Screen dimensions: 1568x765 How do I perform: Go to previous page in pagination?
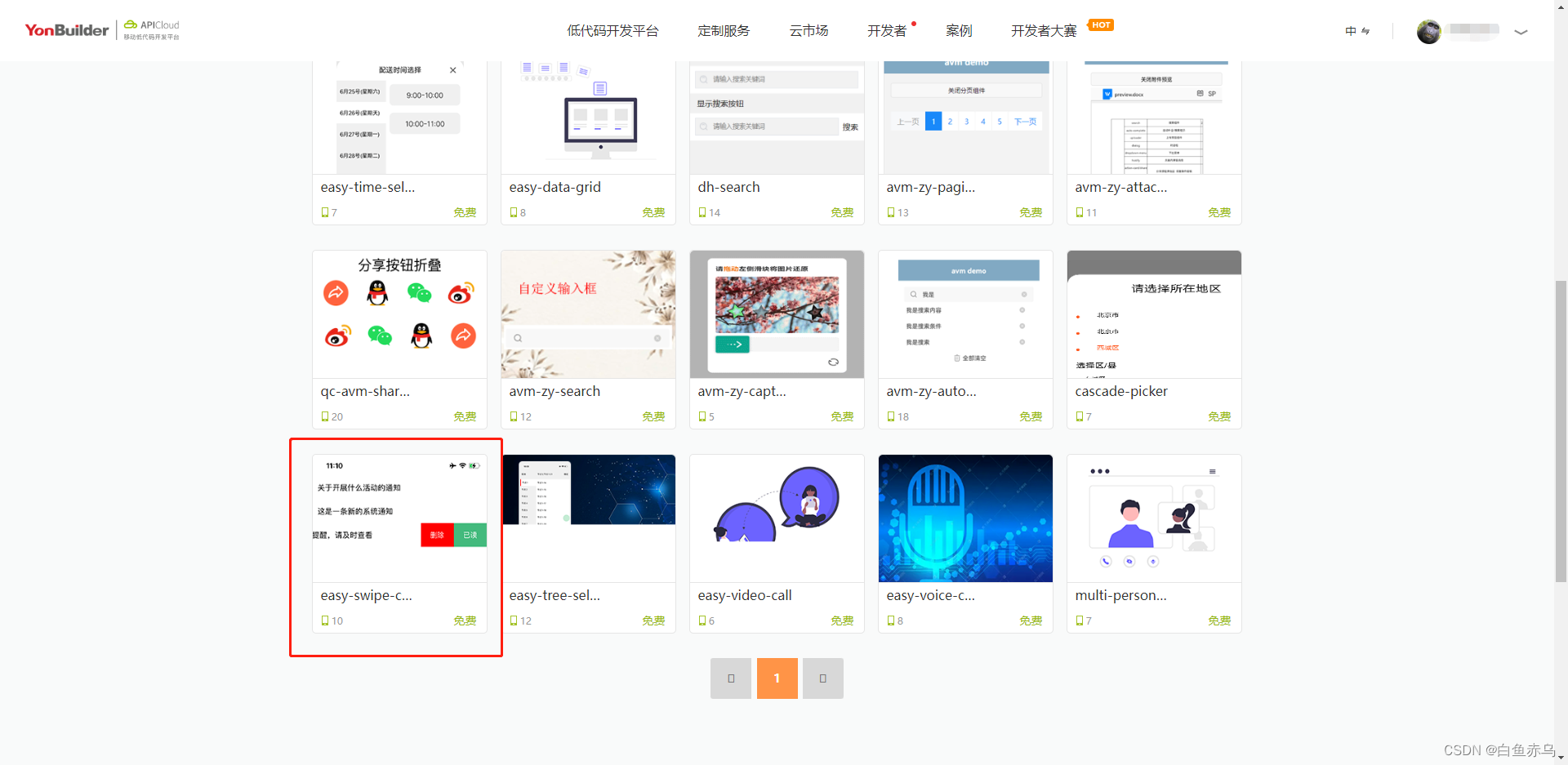pos(731,678)
